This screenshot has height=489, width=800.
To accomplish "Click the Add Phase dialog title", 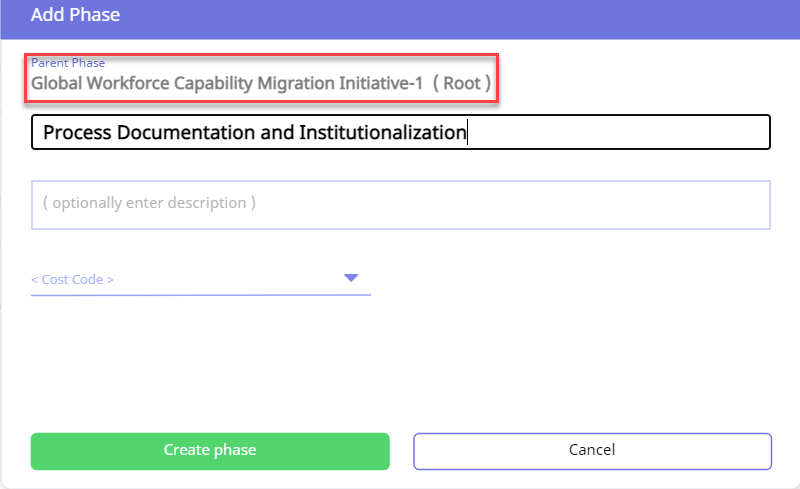I will click(76, 15).
